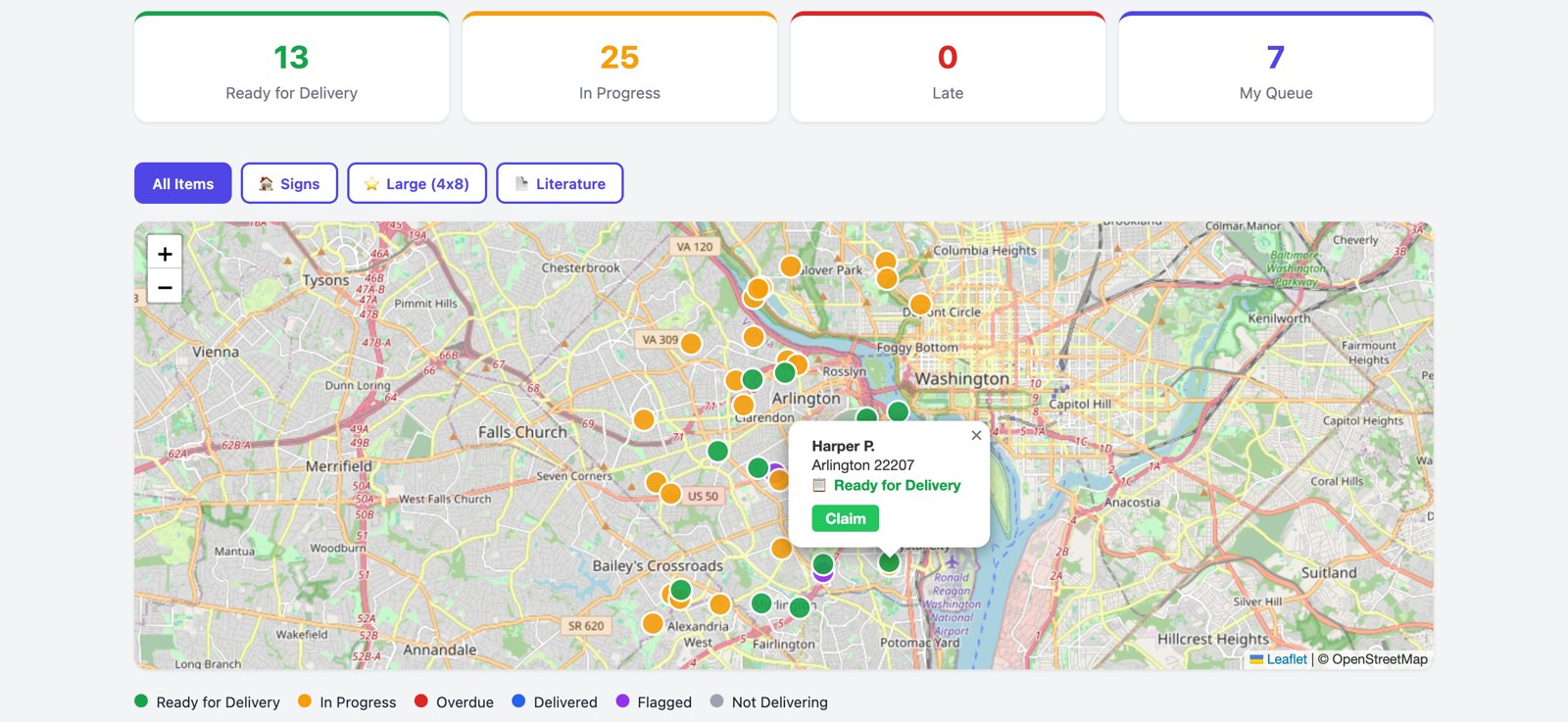Select green marker nearest the Rosslyn label
1568x722 pixels.
click(785, 373)
